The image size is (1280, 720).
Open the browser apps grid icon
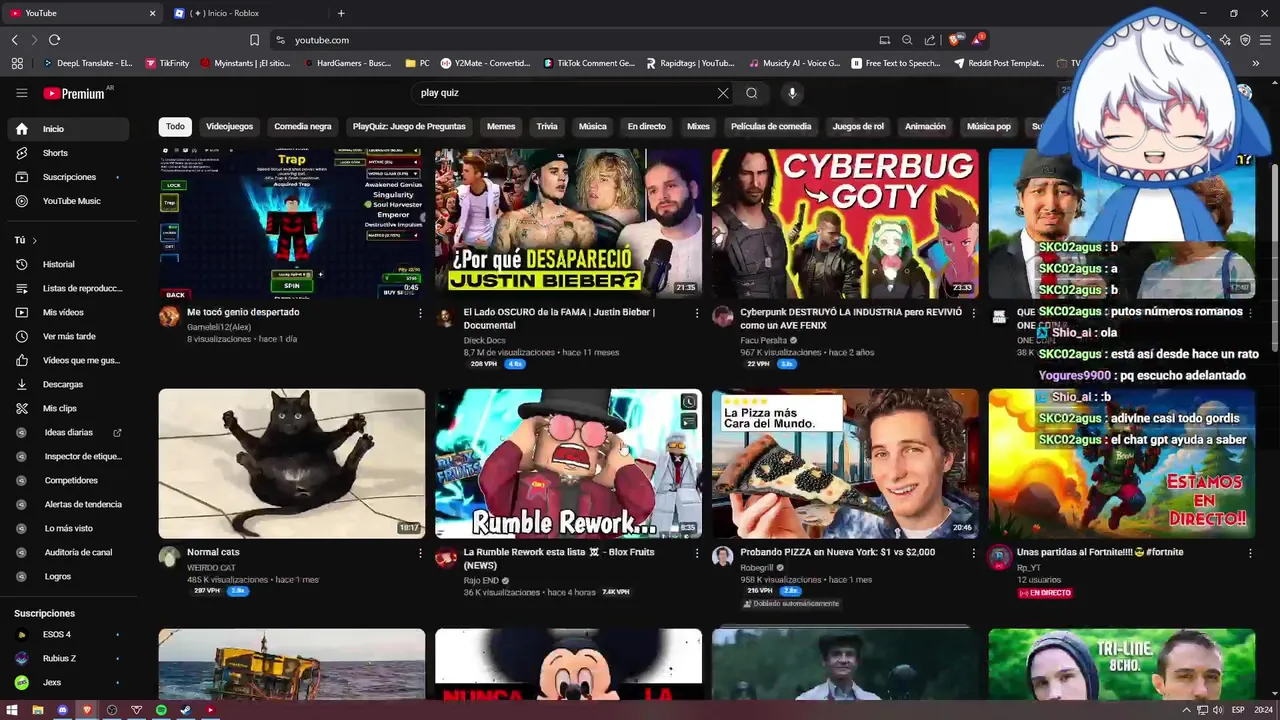(17, 63)
